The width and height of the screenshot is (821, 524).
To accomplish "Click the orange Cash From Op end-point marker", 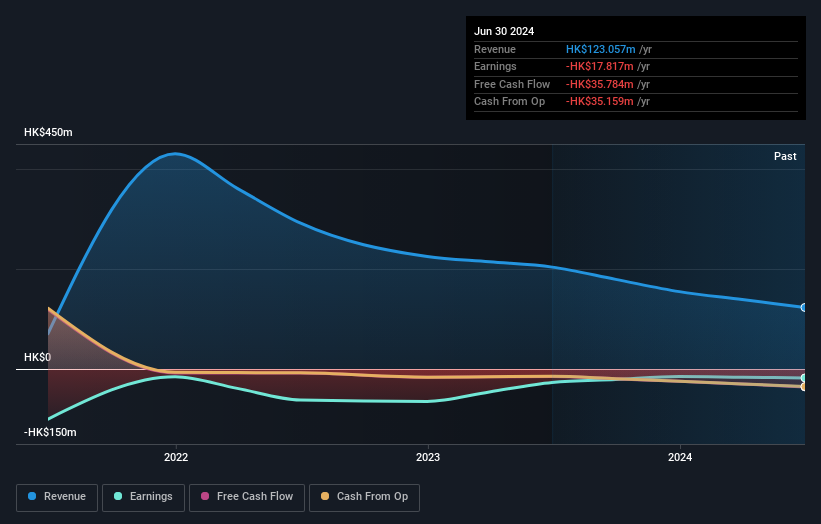I will click(x=804, y=387).
